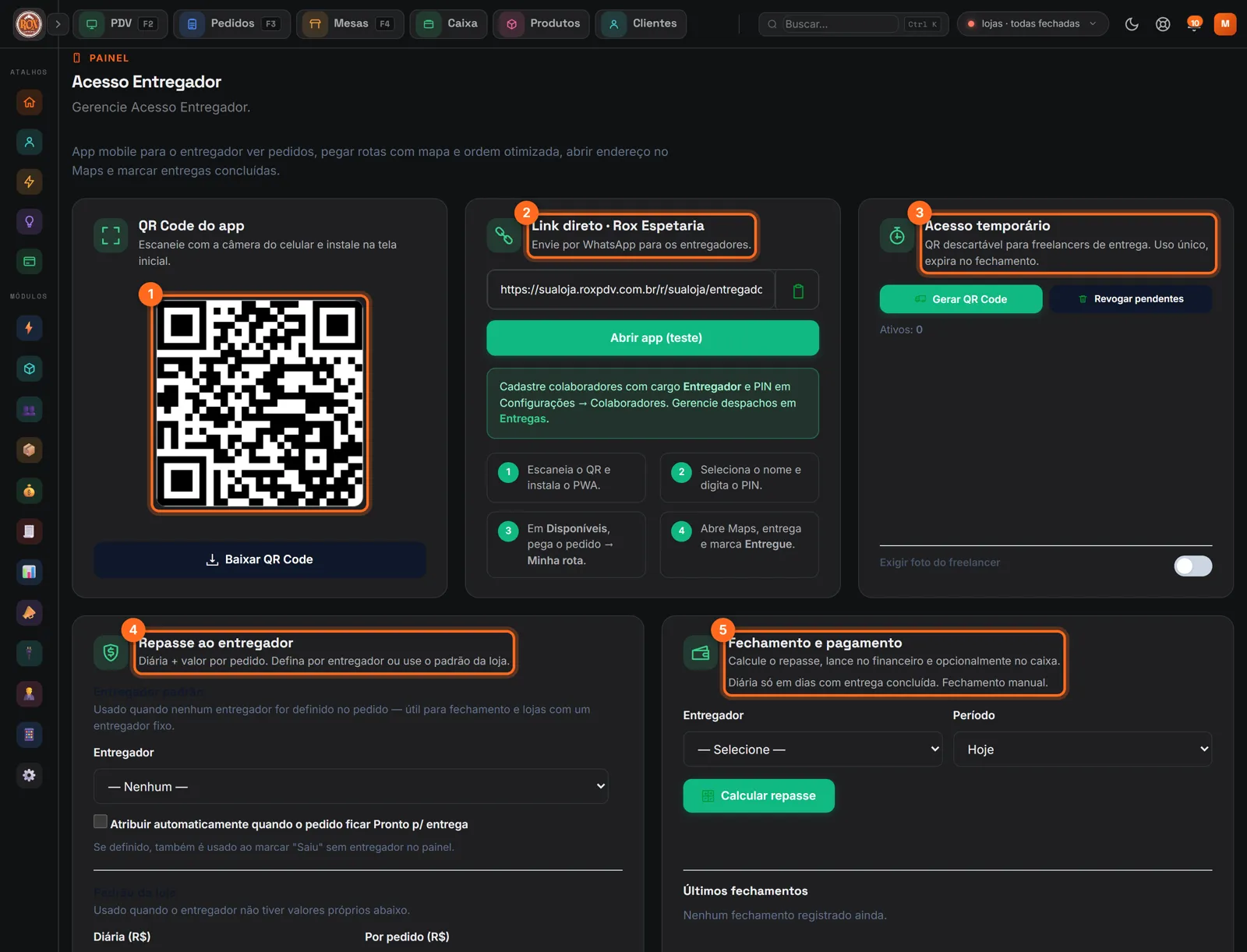This screenshot has height=952, width=1247.
Task: Open the calculator module icon
Action: [29, 734]
